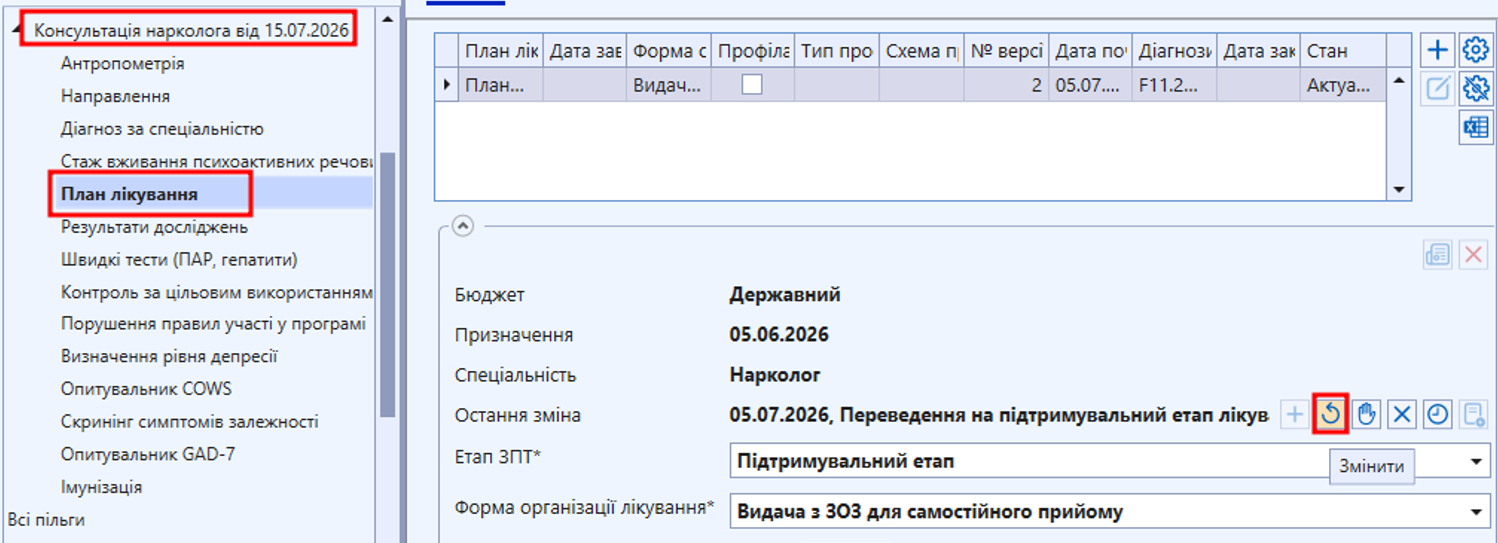Open grid settings gear icon
This screenshot has width=1498, height=543.
(1475, 49)
